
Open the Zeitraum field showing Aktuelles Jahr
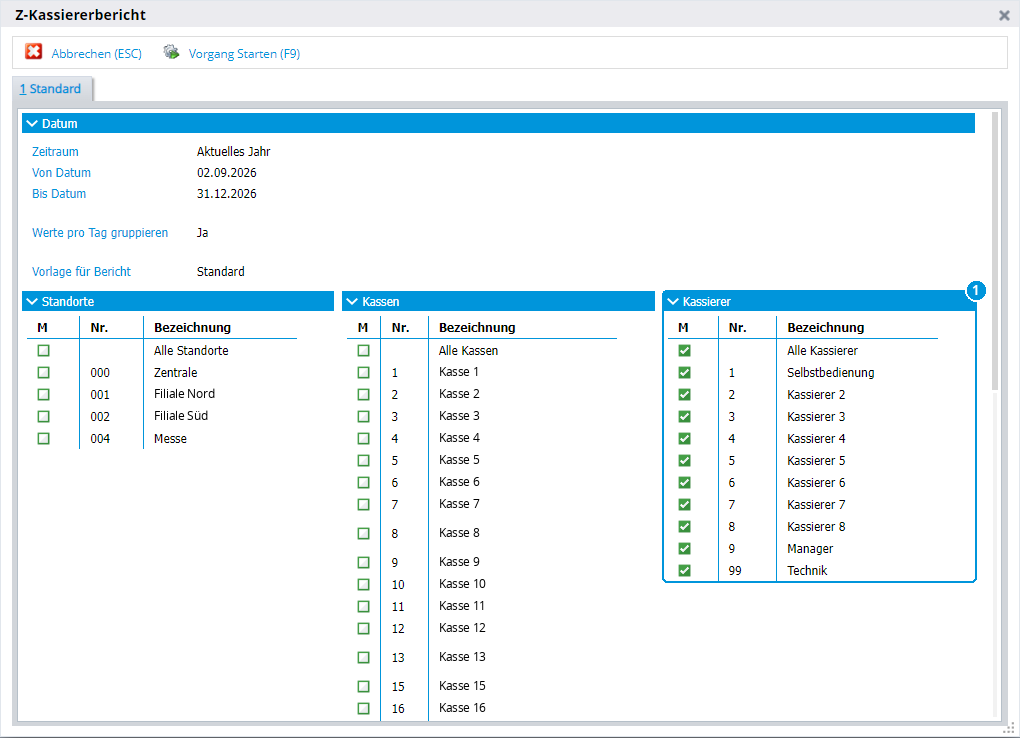(234, 152)
